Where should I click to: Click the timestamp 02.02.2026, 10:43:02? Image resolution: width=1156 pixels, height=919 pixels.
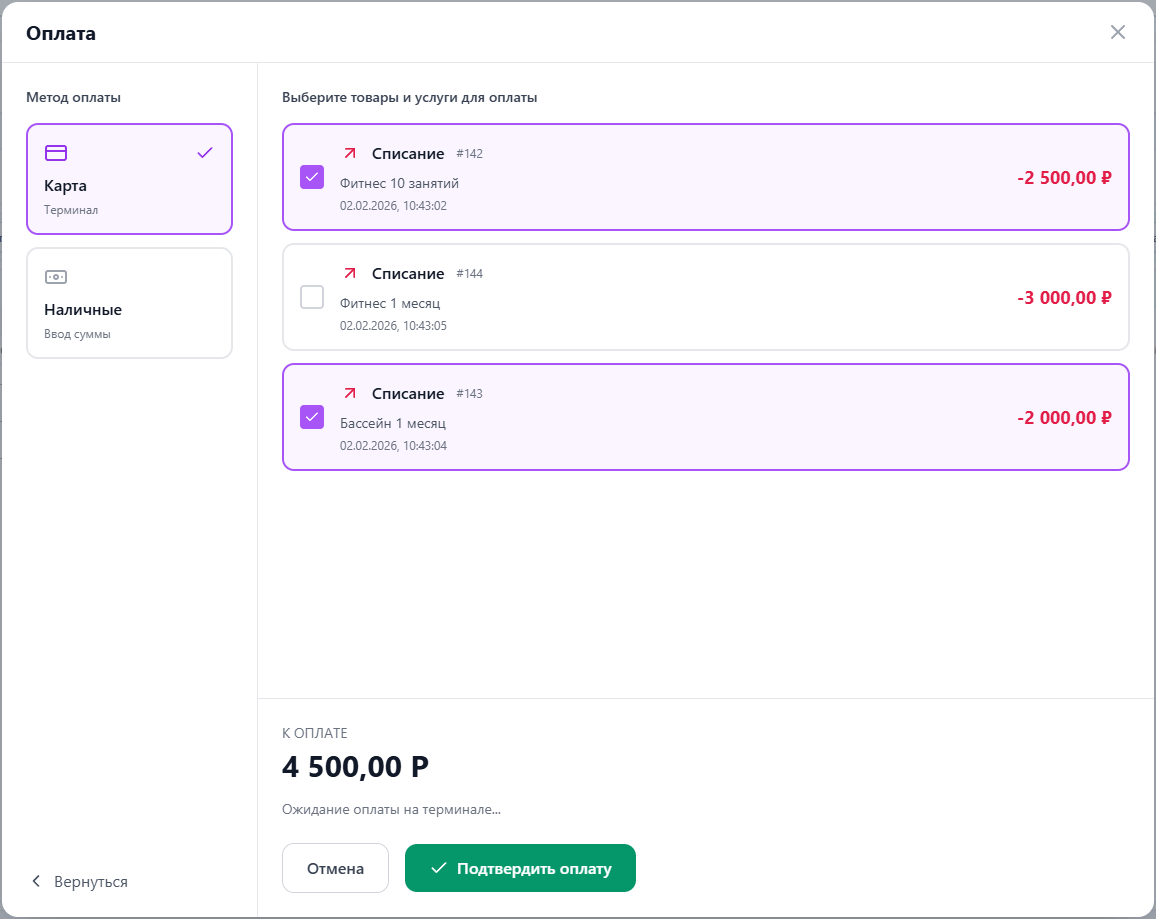[x=393, y=206]
